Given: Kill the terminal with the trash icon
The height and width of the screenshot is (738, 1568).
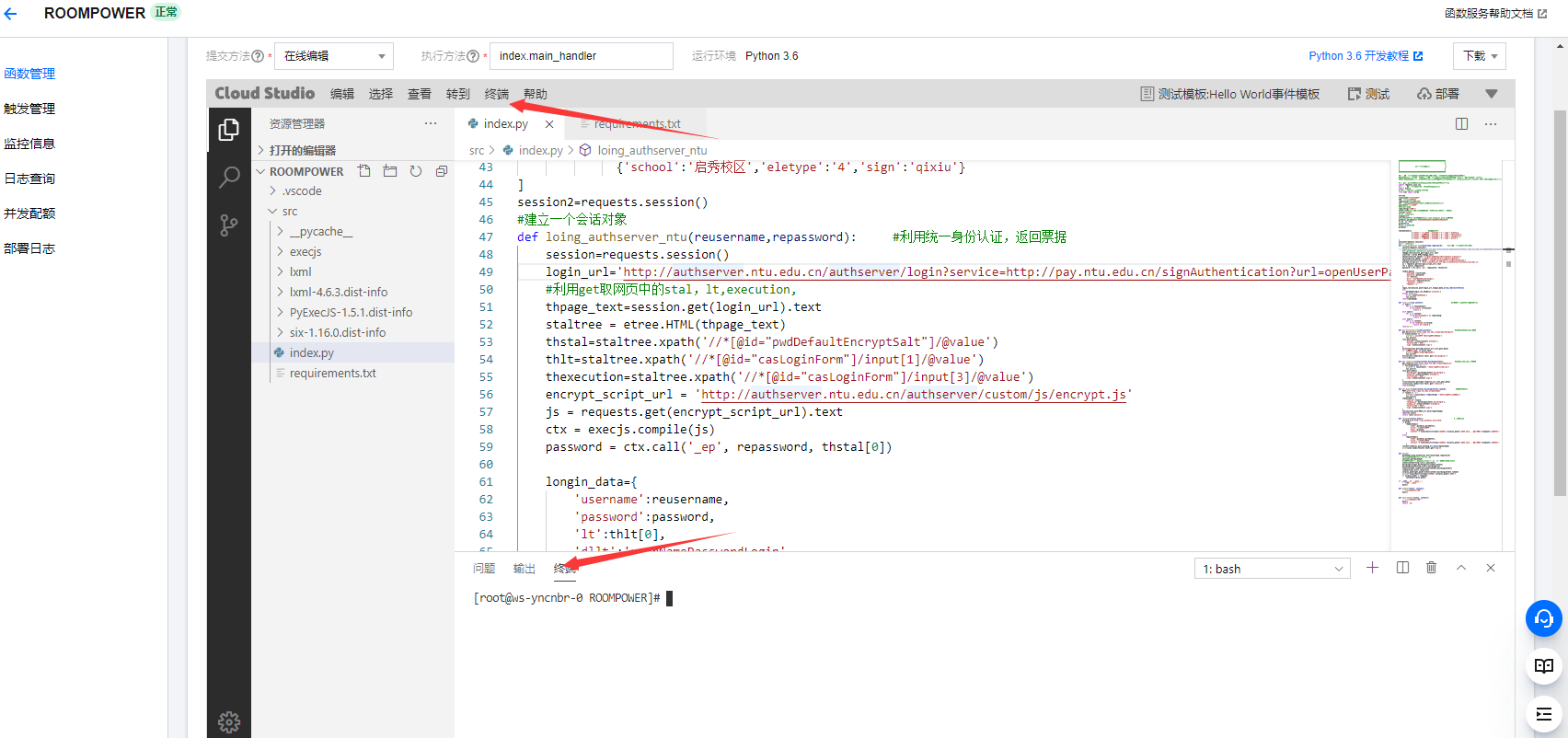Looking at the screenshot, I should coord(1431,568).
